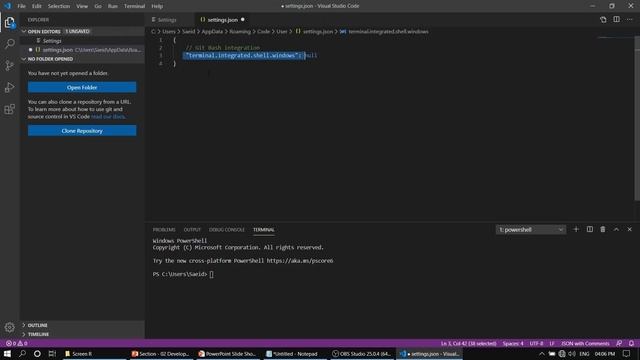Change encoding via UTF-8 status entry
This screenshot has height=360, width=640.
click(x=536, y=343)
